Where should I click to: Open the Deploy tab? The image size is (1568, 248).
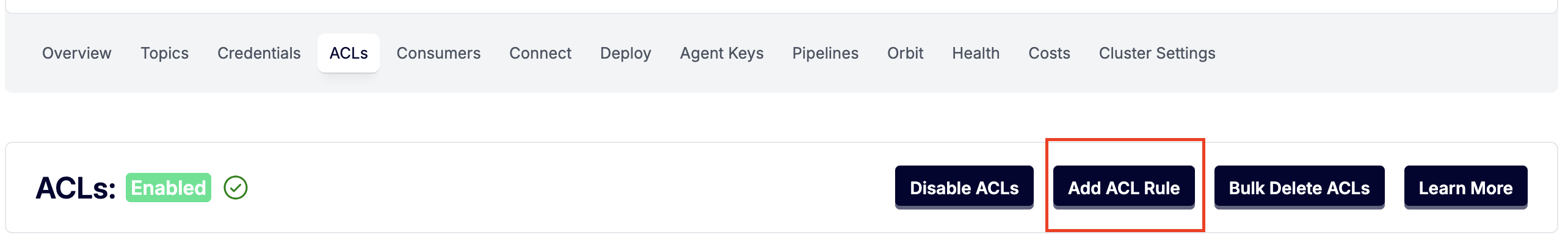point(625,53)
